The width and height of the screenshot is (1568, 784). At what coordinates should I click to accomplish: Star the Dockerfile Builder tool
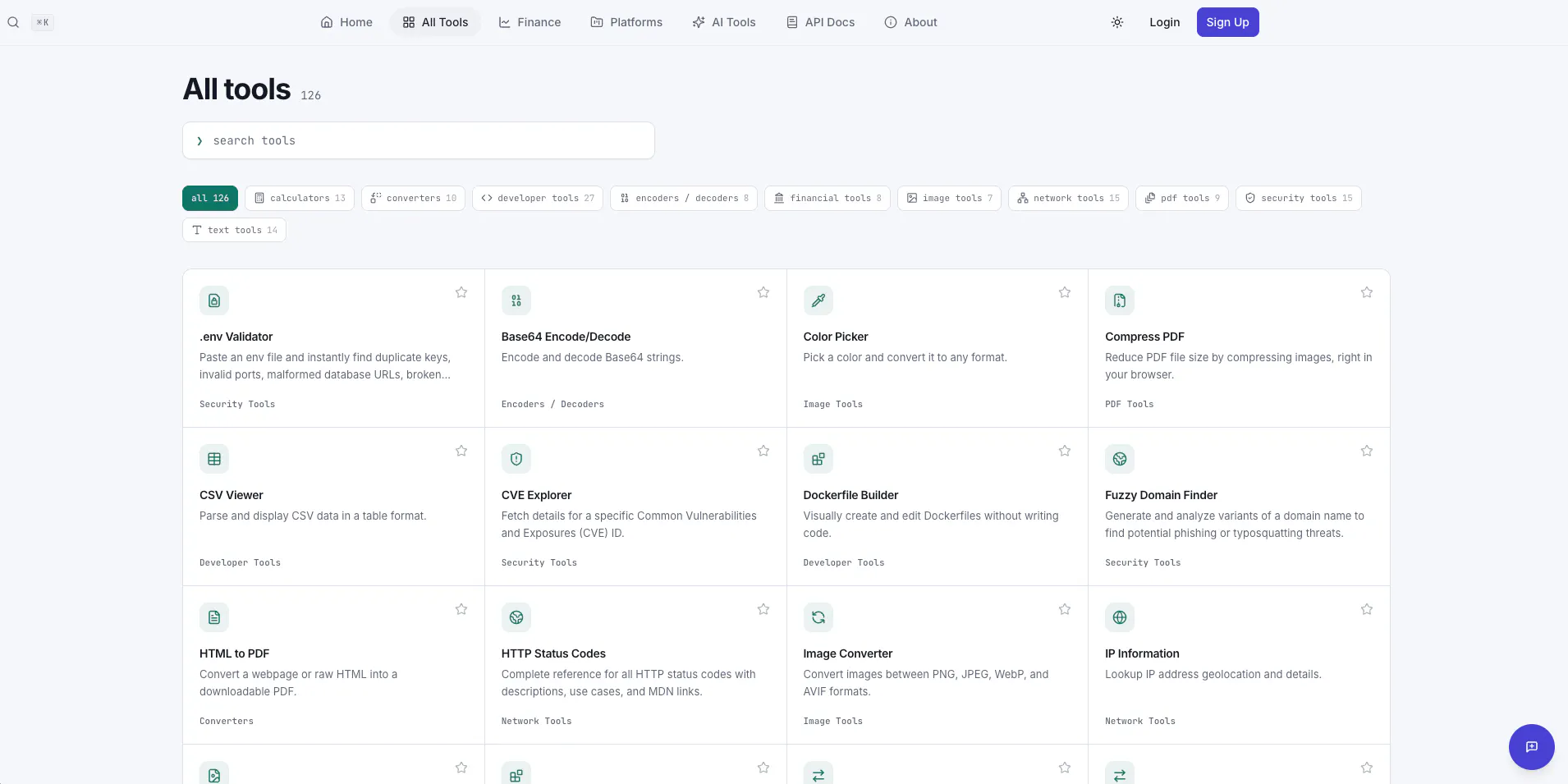[1065, 451]
